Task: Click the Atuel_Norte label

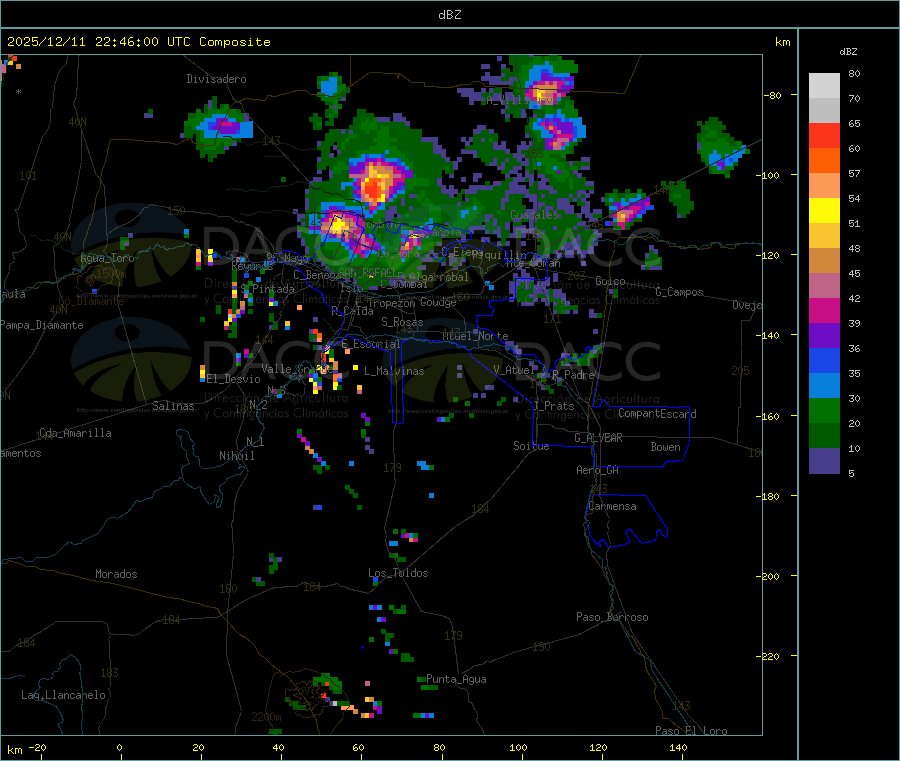Action: (475, 336)
